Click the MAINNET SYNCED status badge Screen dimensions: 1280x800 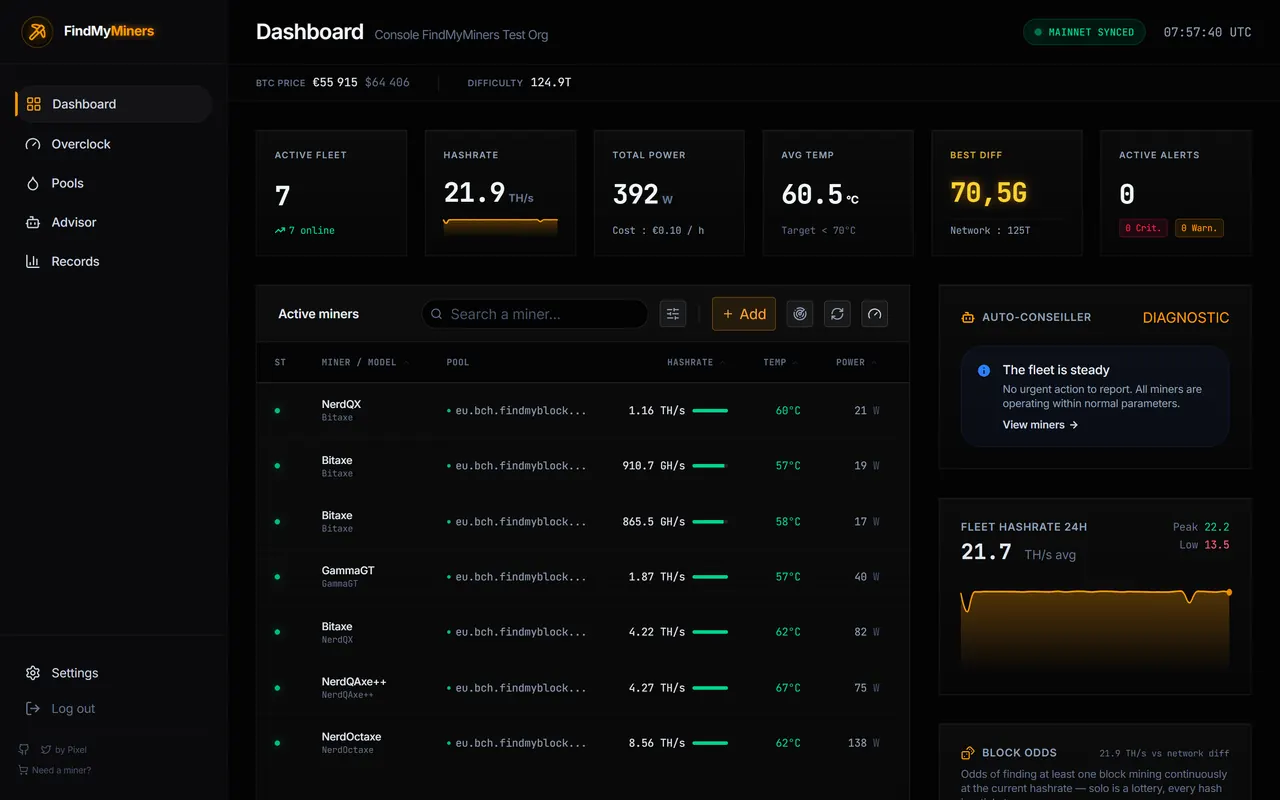pos(1084,32)
